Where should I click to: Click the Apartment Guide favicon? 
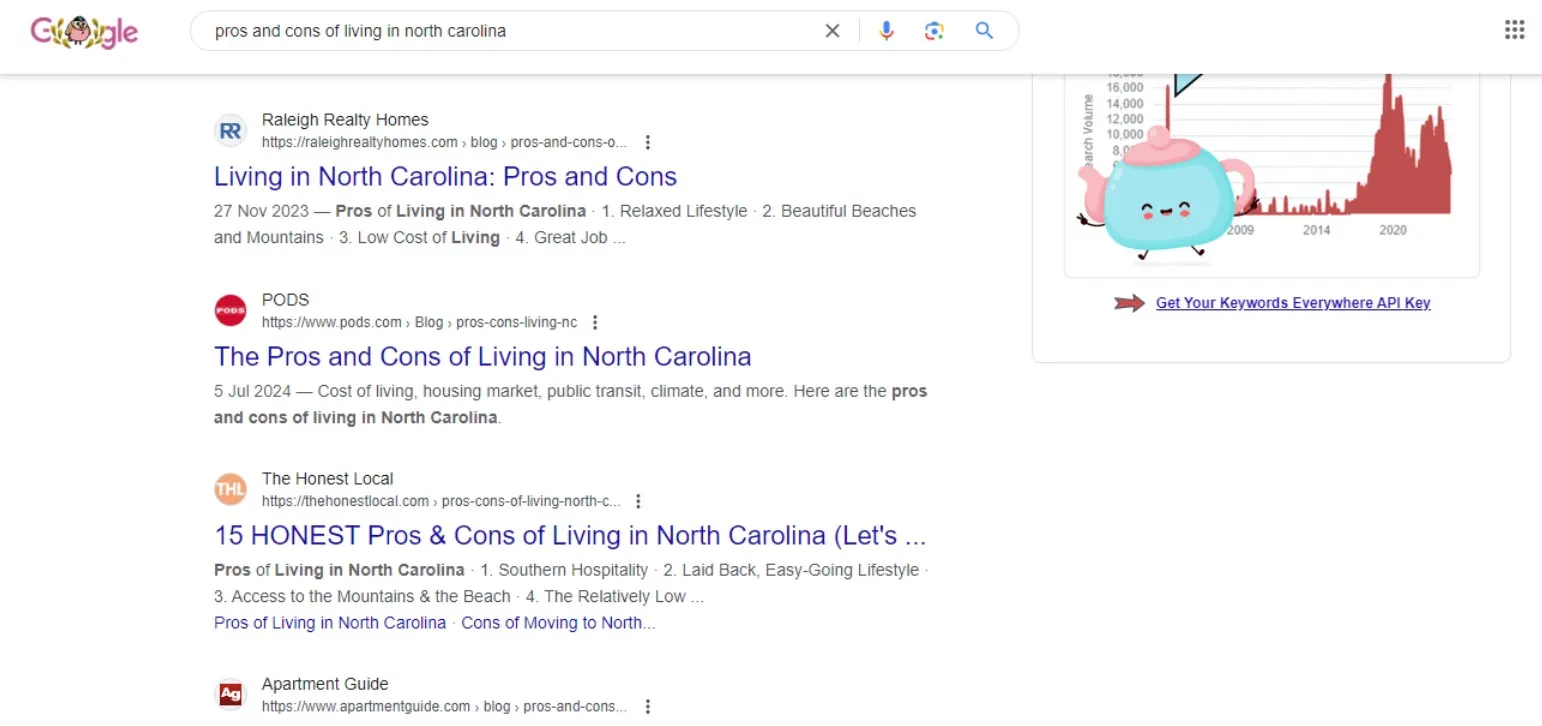pos(230,695)
